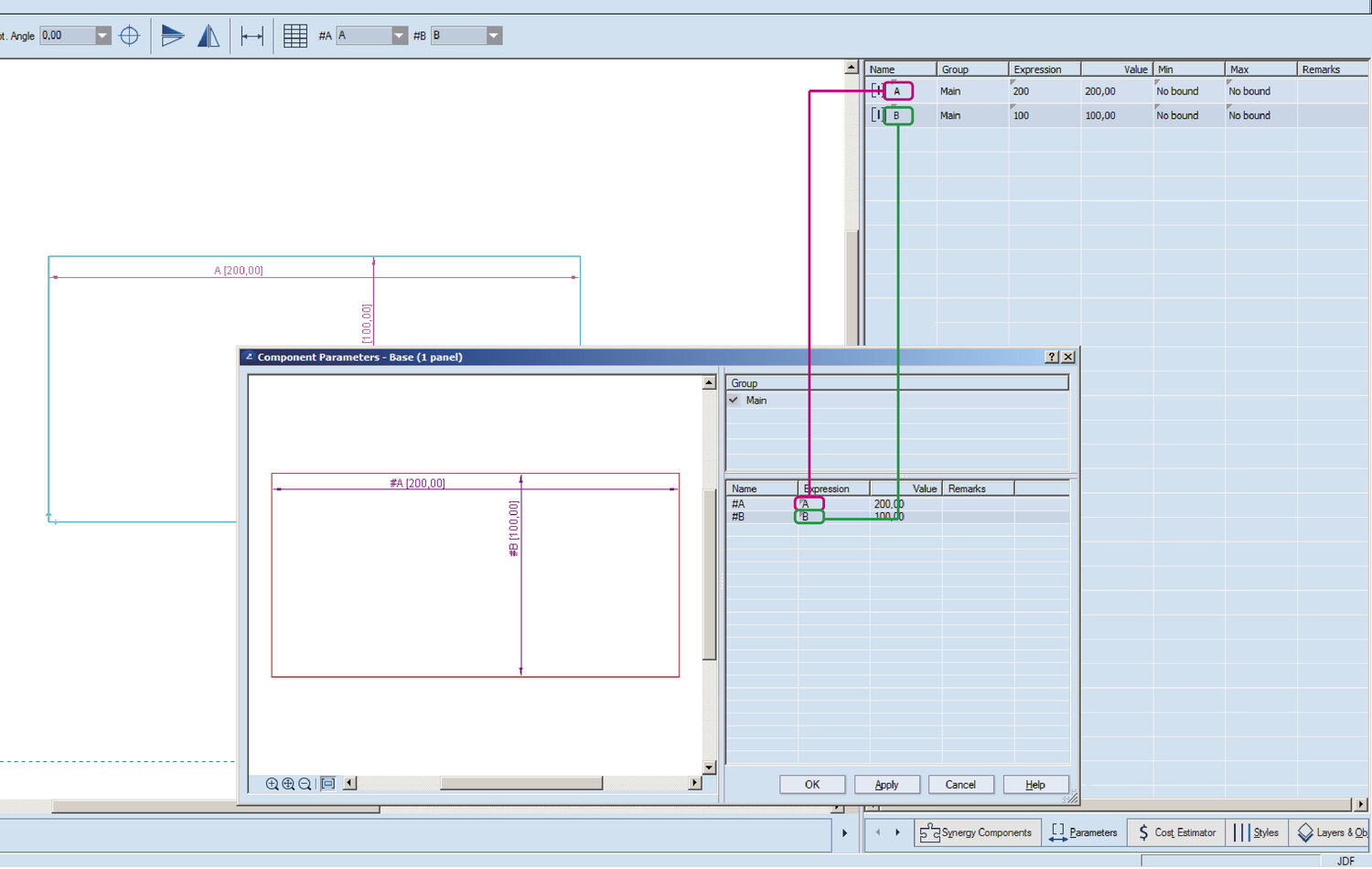This screenshot has width=1372, height=869.
Task: Close the Component Parameters dialog
Action: [x=1067, y=357]
